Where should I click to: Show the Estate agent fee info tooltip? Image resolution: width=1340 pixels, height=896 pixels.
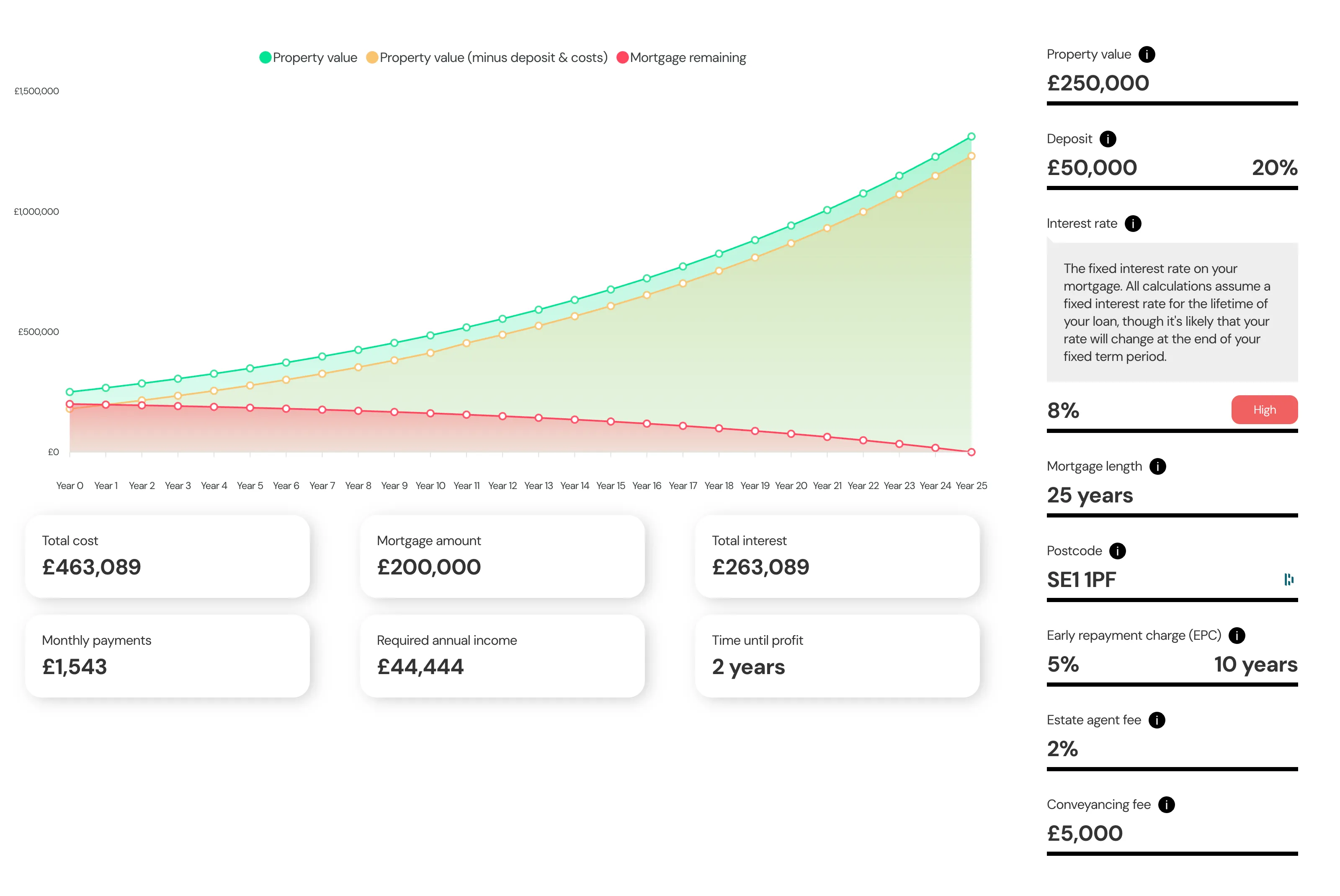(x=1157, y=720)
